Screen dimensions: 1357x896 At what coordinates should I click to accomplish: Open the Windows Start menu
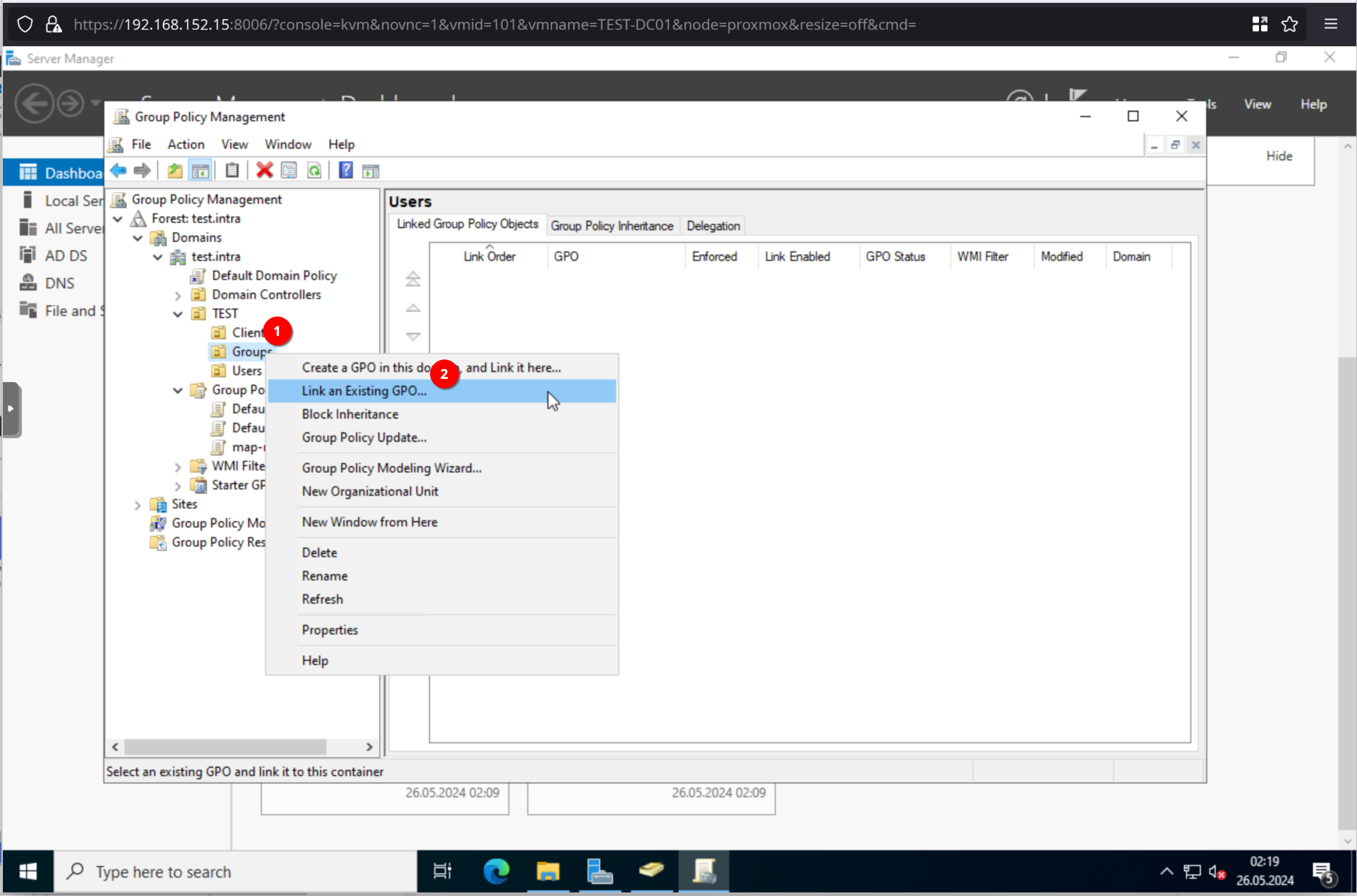click(27, 872)
